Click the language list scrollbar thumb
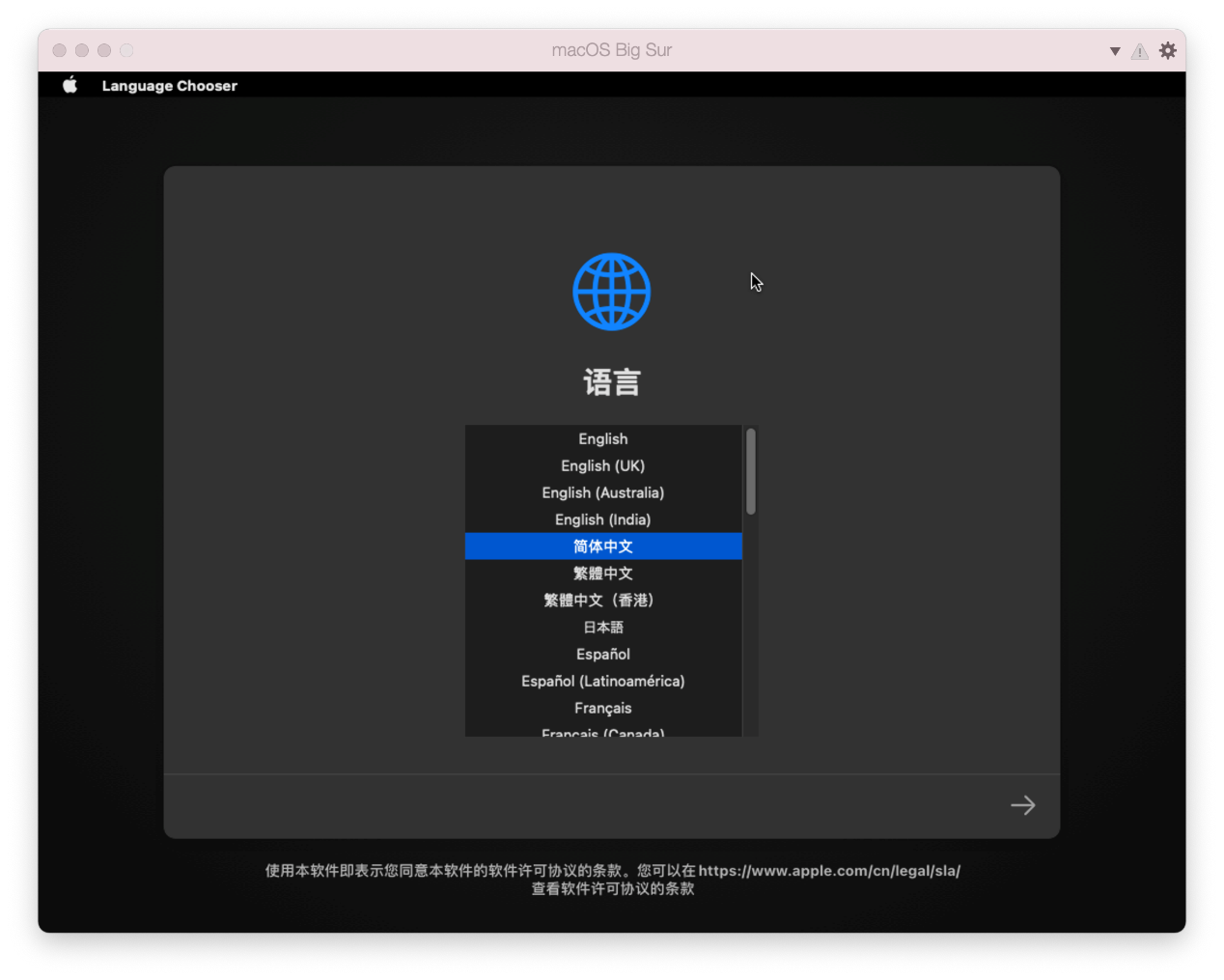Viewport: 1224px width, 980px height. [x=751, y=472]
